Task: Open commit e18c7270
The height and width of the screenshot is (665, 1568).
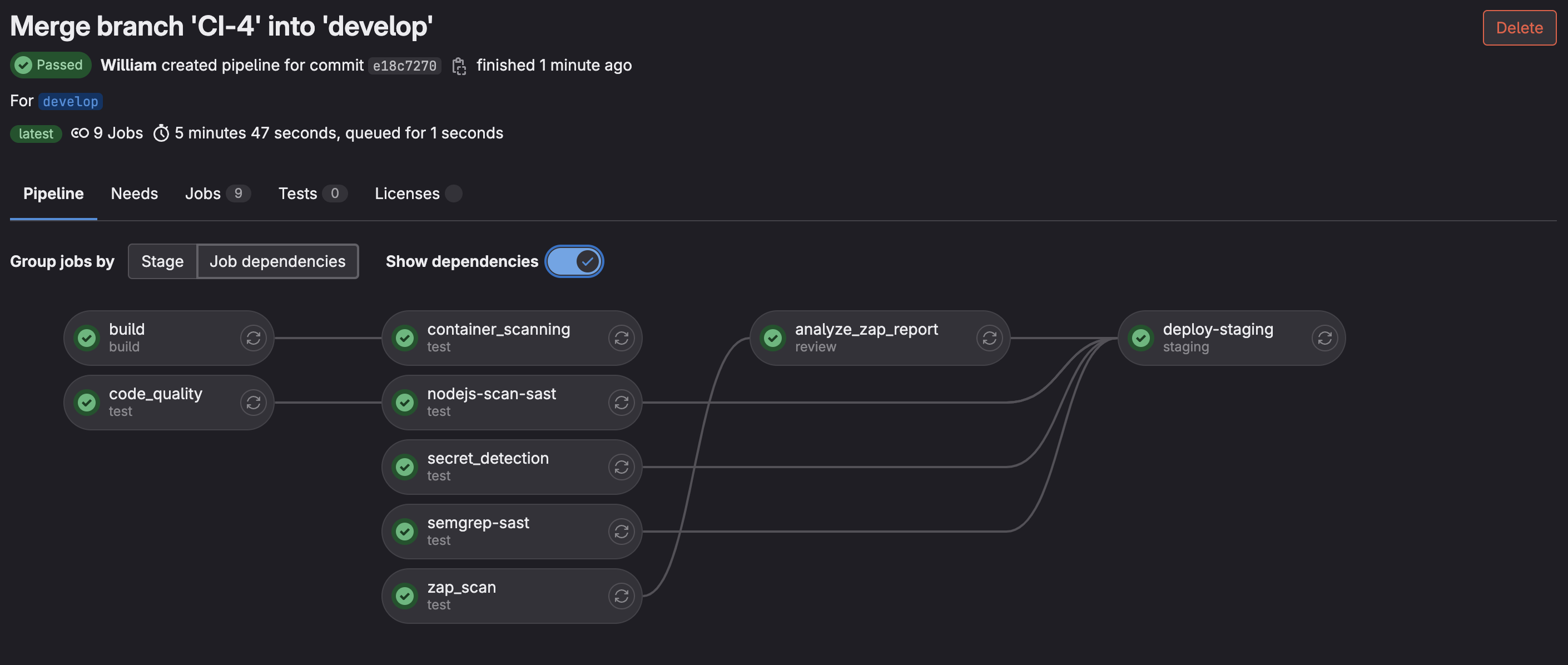Action: pos(404,66)
